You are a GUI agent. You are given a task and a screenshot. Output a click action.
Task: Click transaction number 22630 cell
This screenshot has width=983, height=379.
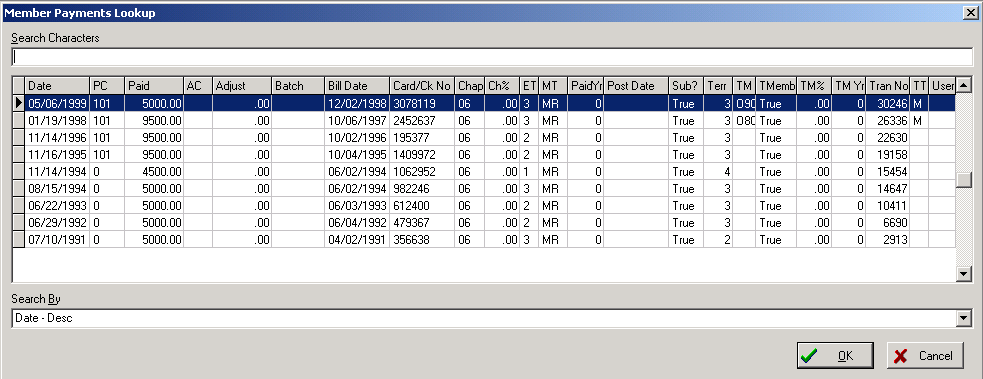point(888,137)
